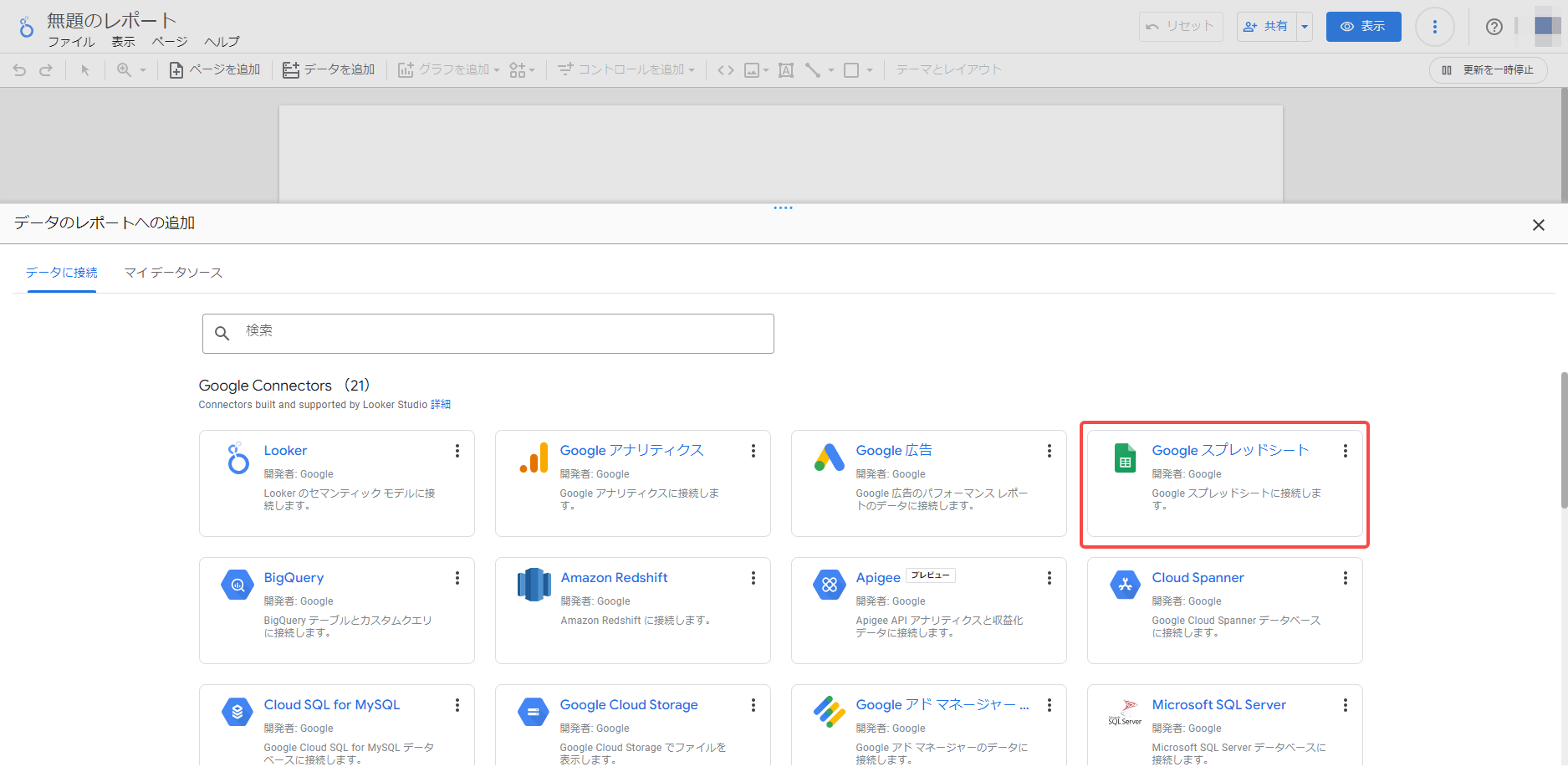Screen dimensions: 1568x772
Task: Click the text box tool icon
Action: (x=786, y=70)
